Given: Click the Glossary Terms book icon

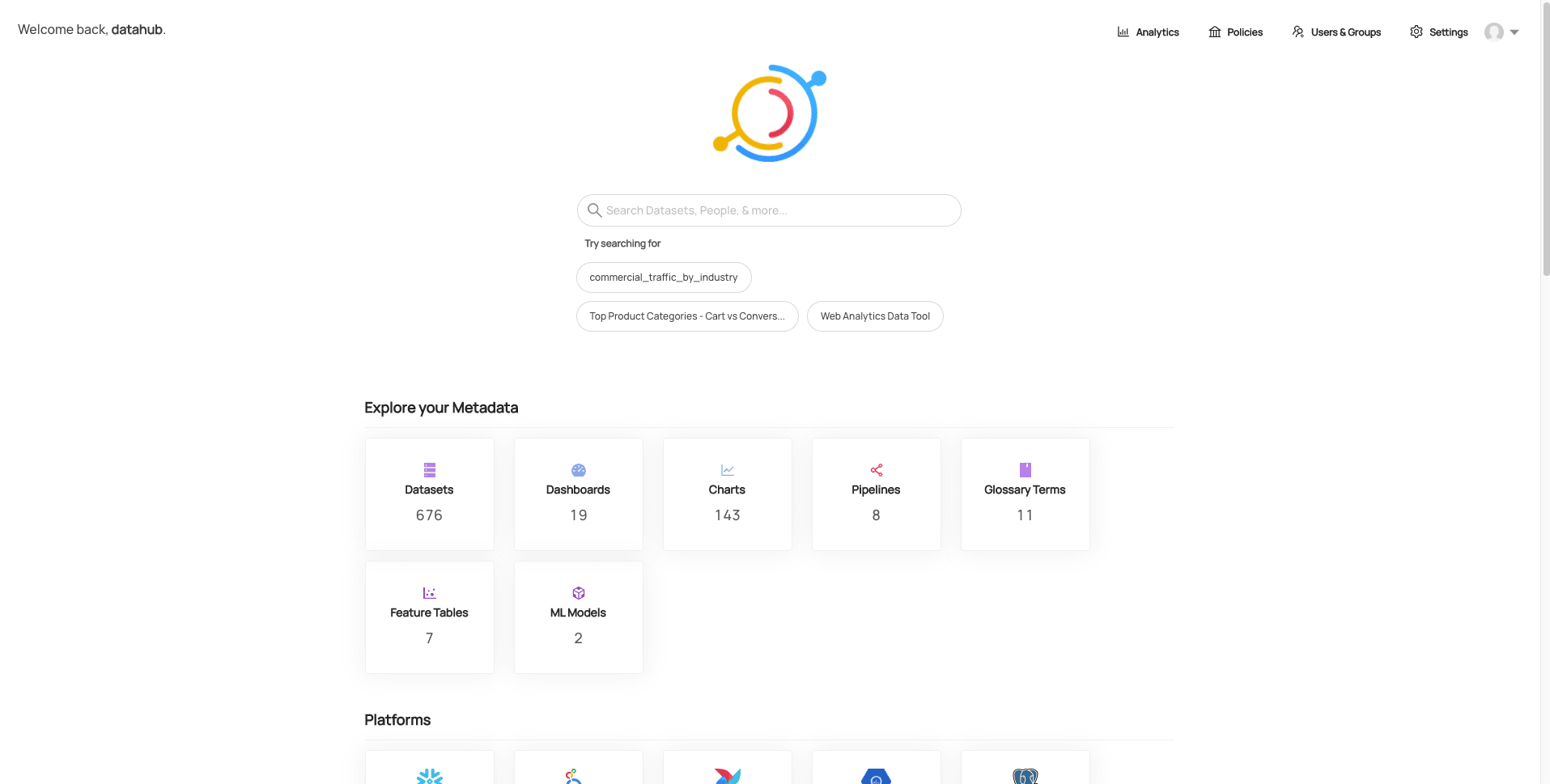Looking at the screenshot, I should [1026, 470].
